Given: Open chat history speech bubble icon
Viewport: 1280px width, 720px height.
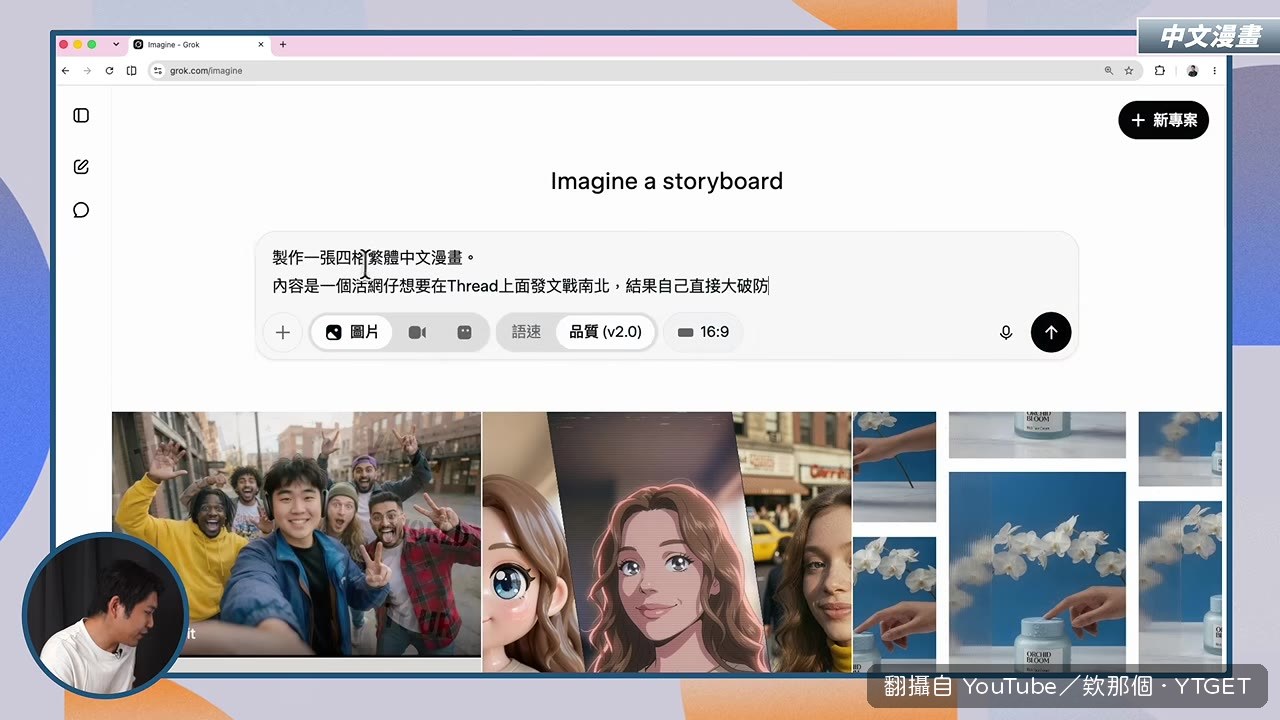Looking at the screenshot, I should tap(81, 210).
